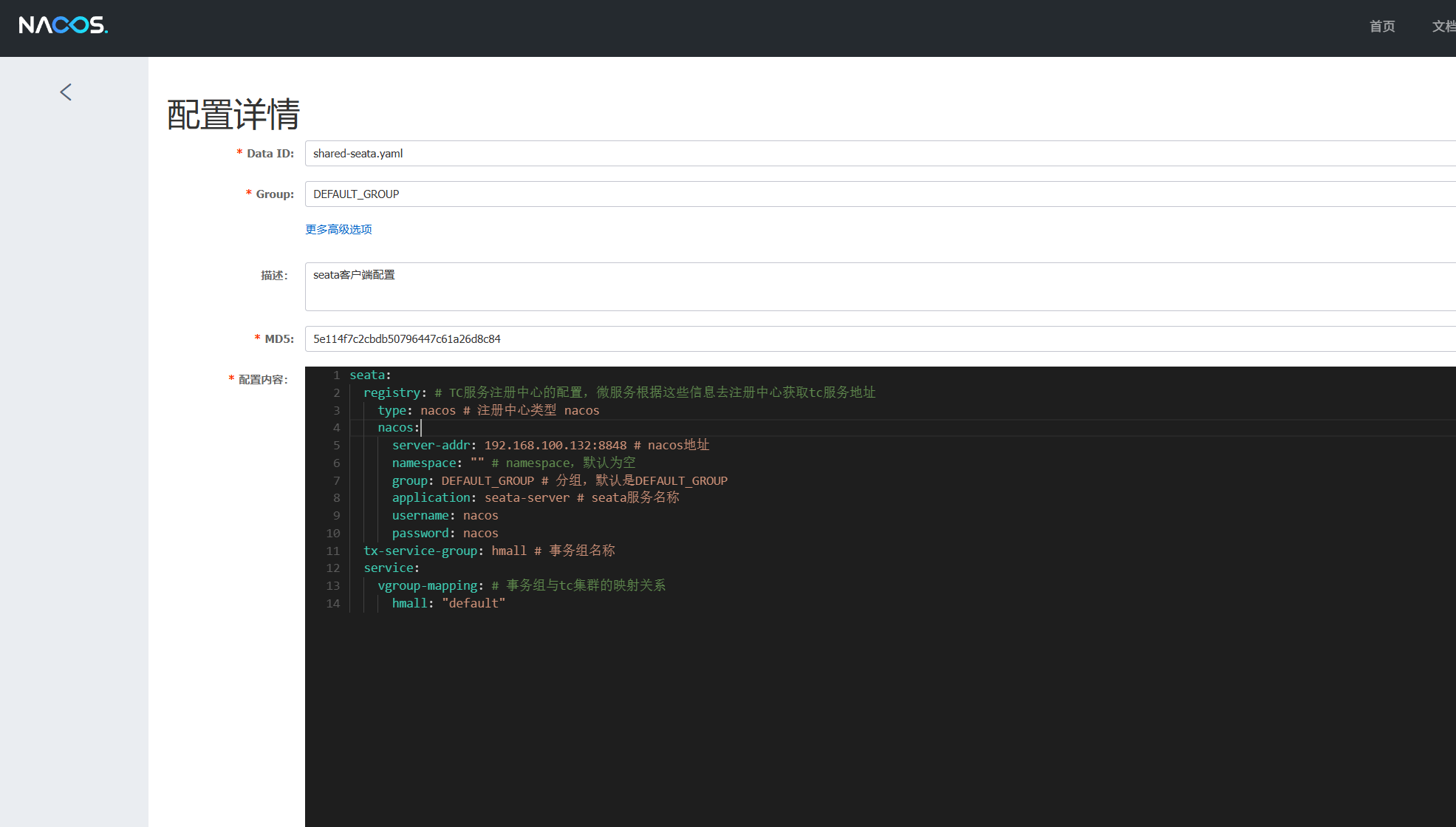The height and width of the screenshot is (827, 1456).
Task: Expand 更多高级选项 advanced options
Action: click(x=338, y=229)
